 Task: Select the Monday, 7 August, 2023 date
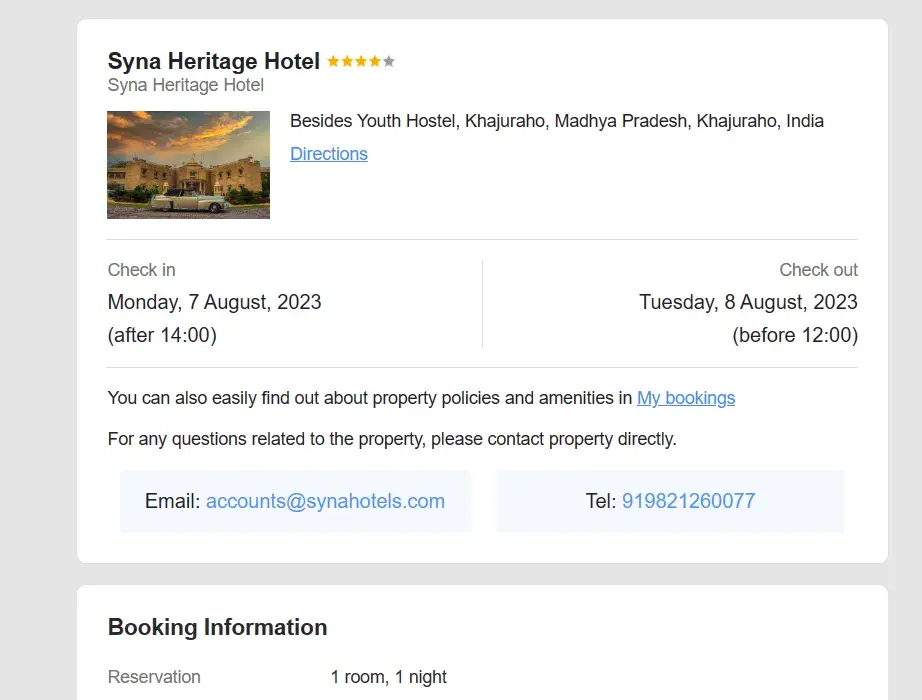tap(214, 302)
